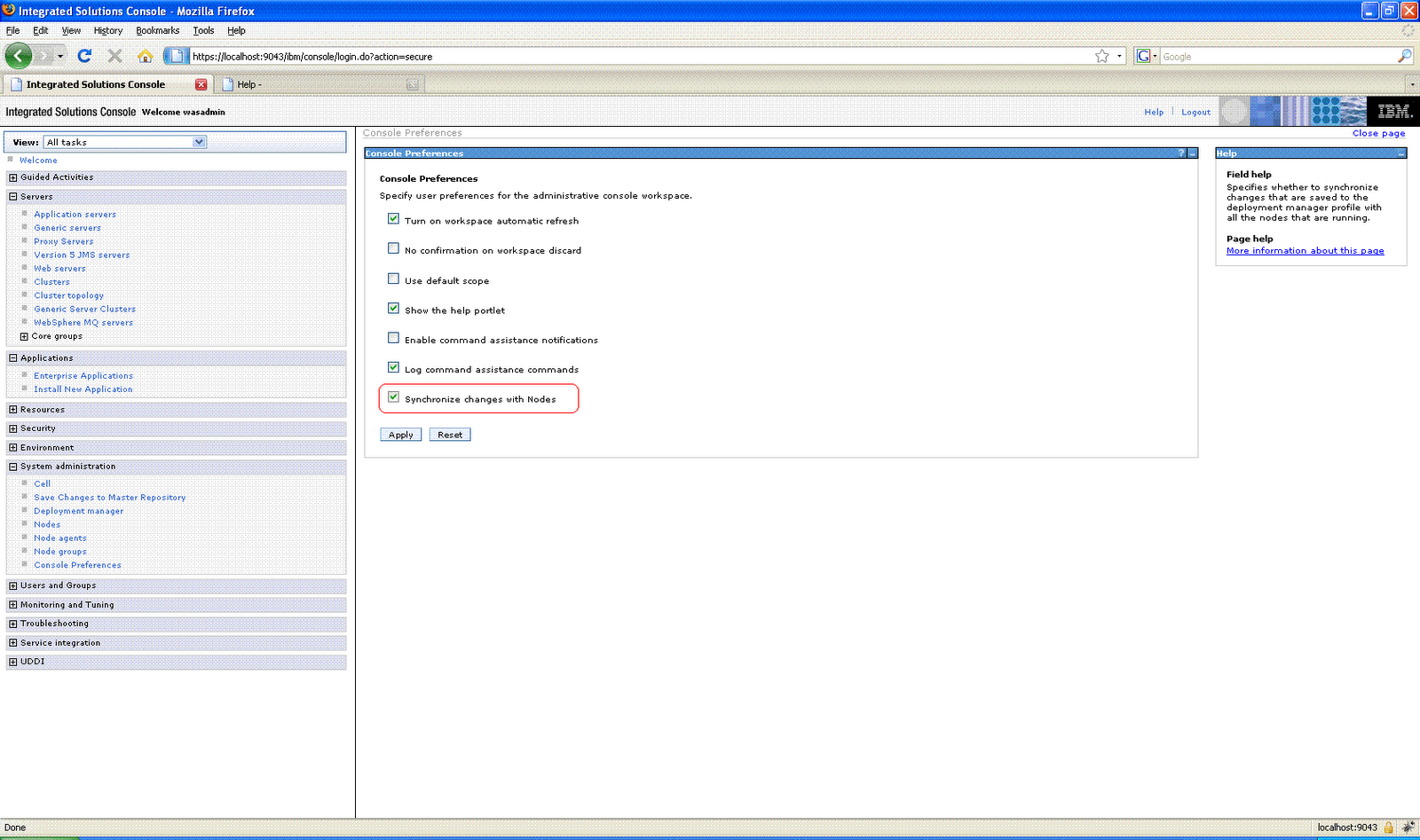The image size is (1420, 840).
Task: Expand the Security section
Action: pyautogui.click(x=13, y=428)
